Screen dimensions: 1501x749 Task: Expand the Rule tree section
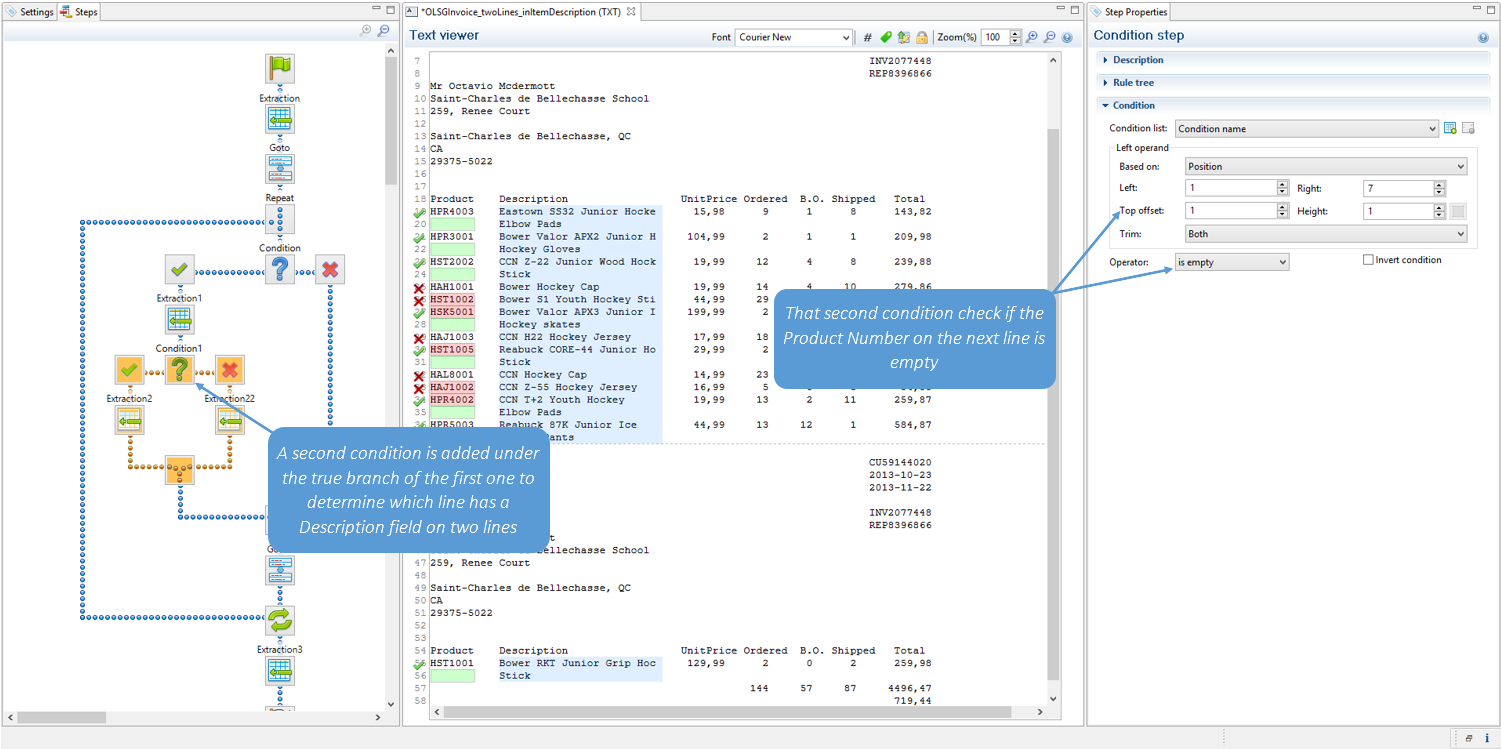[x=1133, y=83]
